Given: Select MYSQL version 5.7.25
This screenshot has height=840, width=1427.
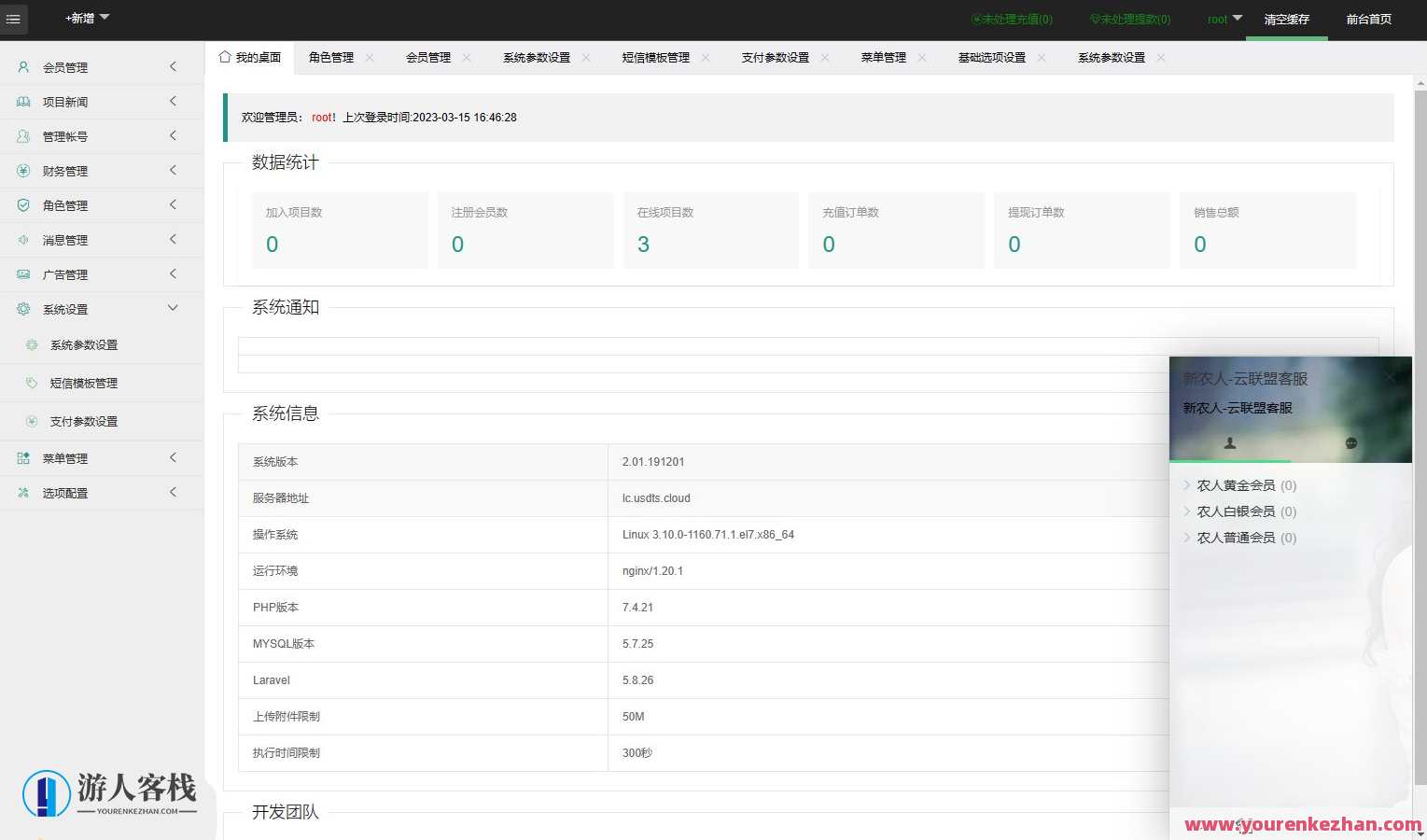Looking at the screenshot, I should 637,644.
